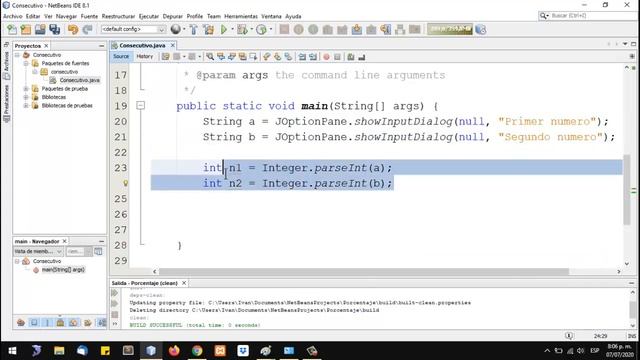Collapse the main method code fold

point(140,106)
